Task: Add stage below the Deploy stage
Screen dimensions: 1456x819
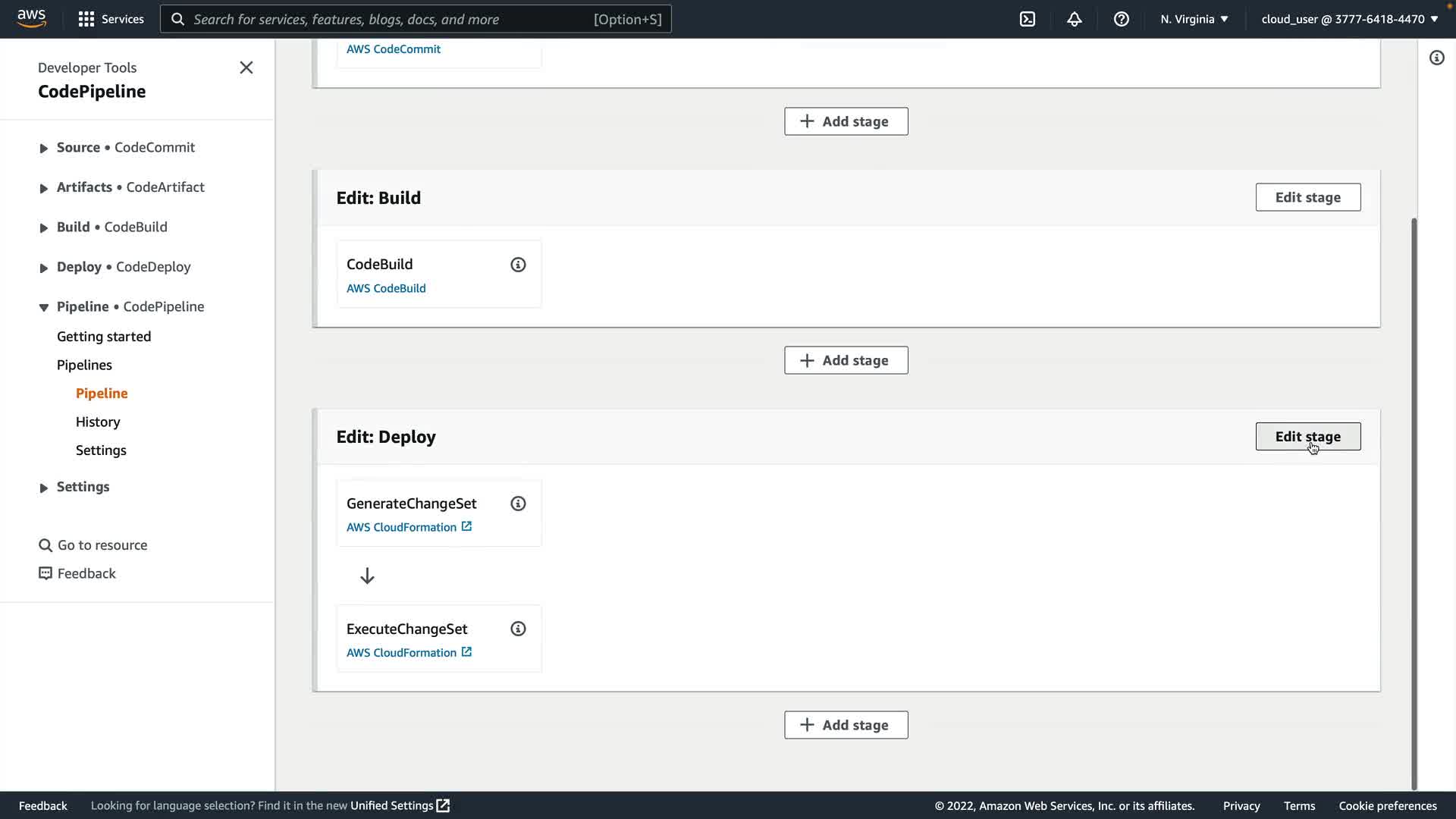Action: [846, 725]
